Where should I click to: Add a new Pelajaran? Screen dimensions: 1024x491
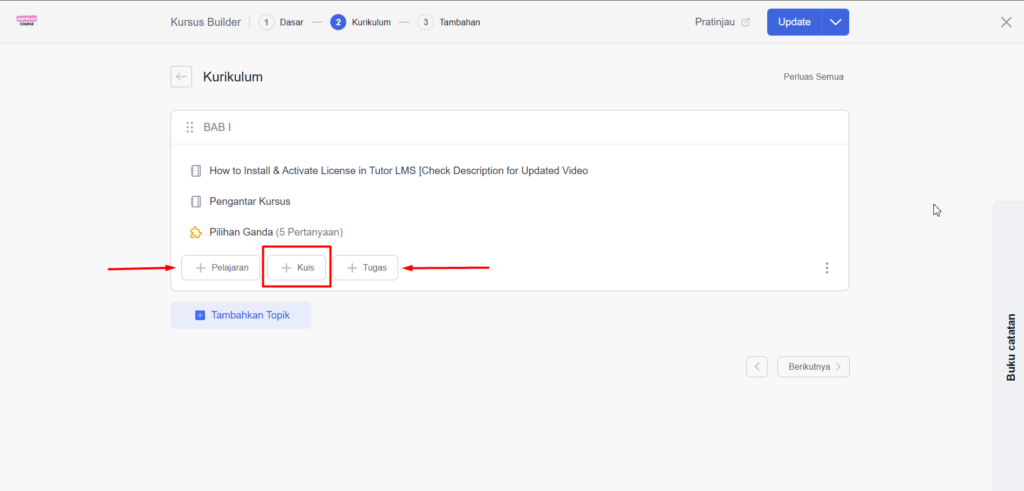click(x=221, y=268)
